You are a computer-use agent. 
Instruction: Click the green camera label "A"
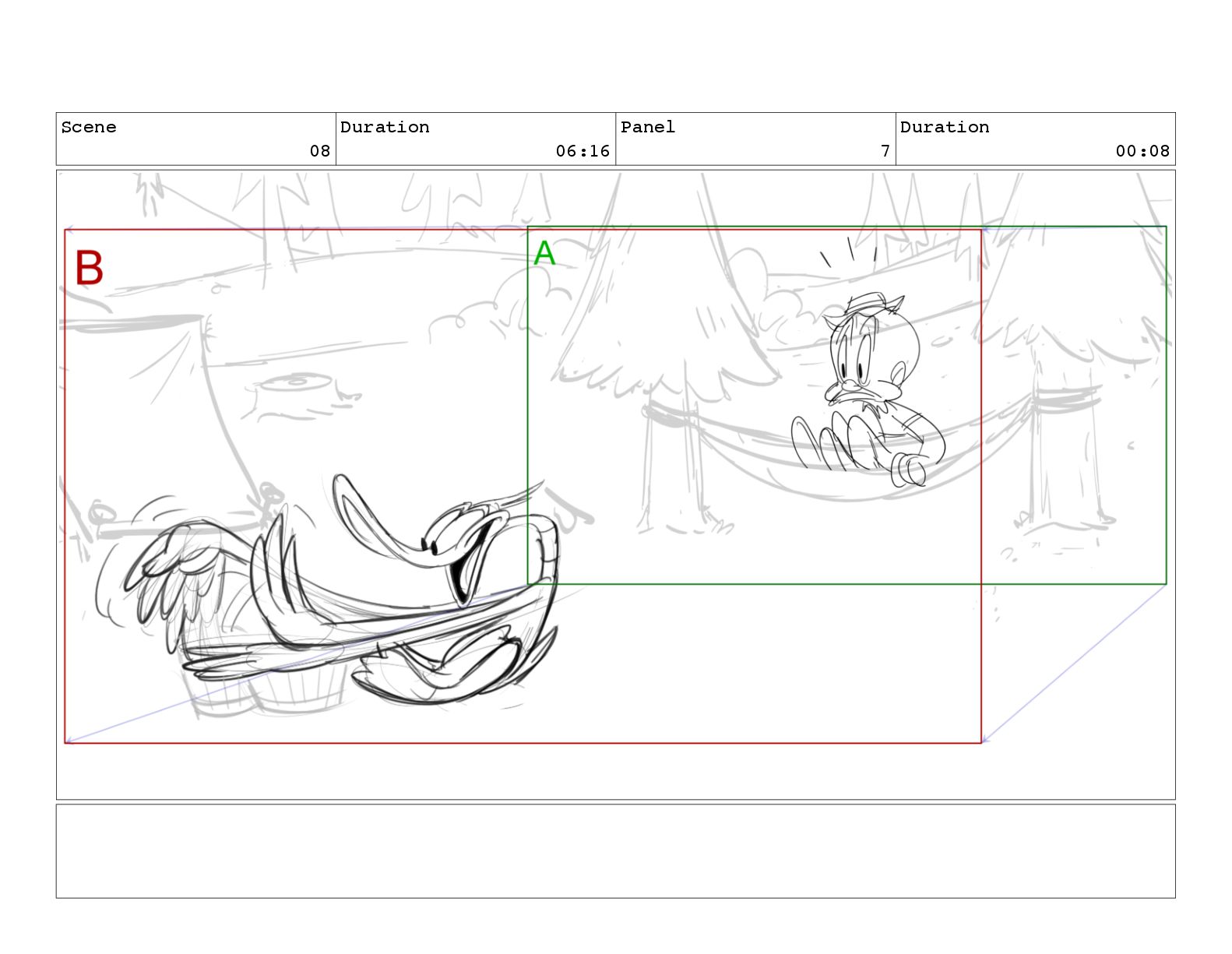pos(544,253)
